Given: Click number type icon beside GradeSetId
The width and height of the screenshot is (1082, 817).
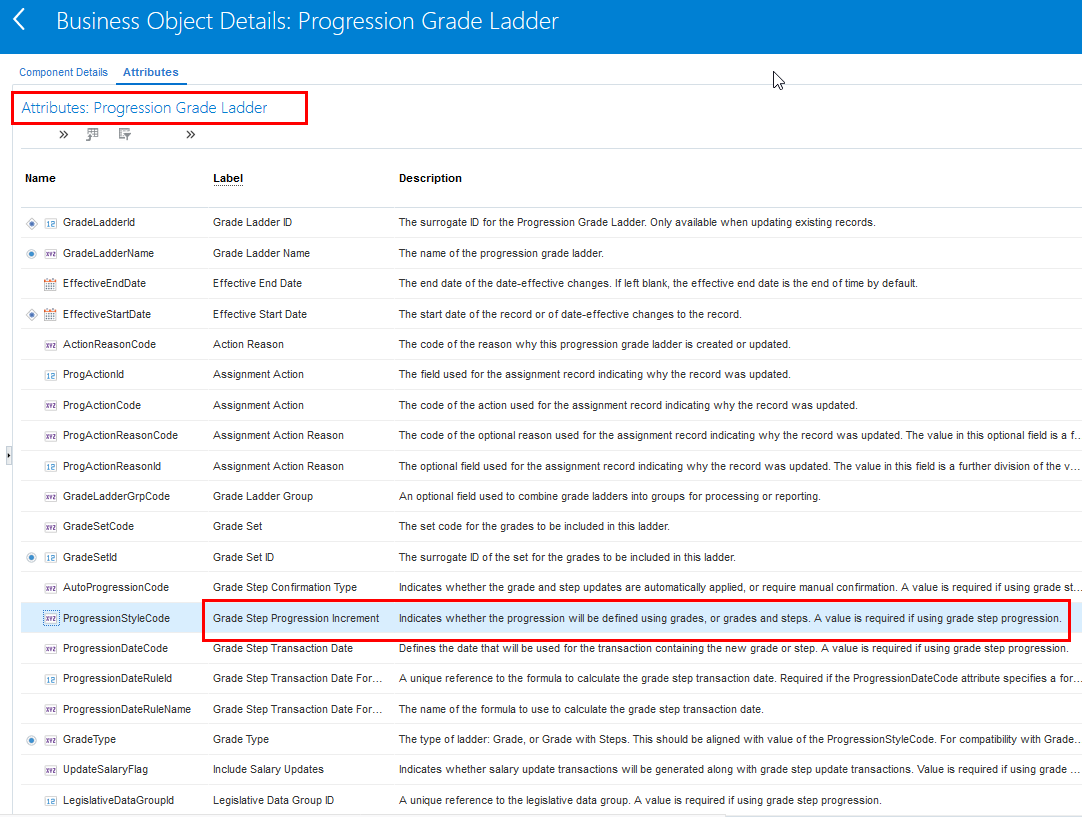Looking at the screenshot, I should click(50, 558).
